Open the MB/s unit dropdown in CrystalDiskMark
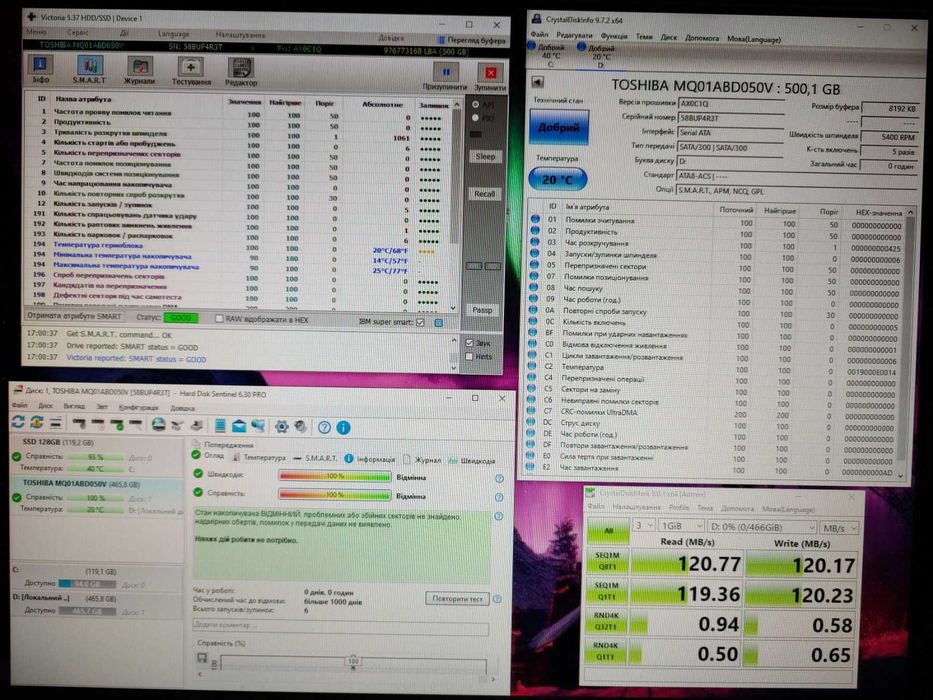The width and height of the screenshot is (933, 700). [839, 528]
